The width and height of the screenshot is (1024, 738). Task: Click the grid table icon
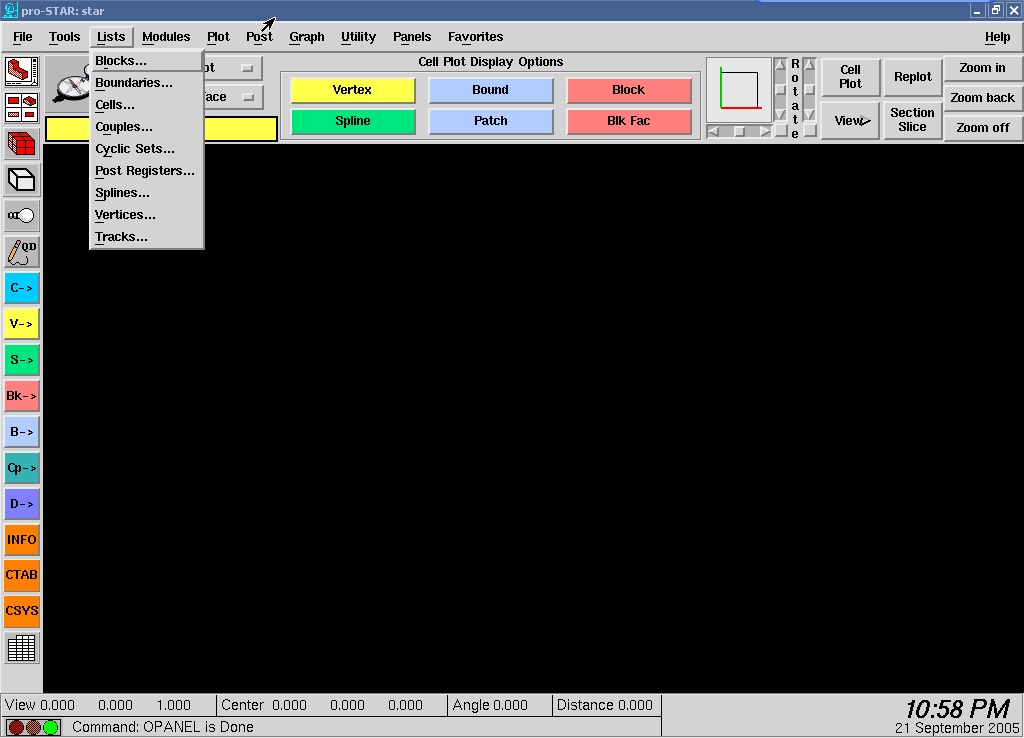tap(22, 648)
